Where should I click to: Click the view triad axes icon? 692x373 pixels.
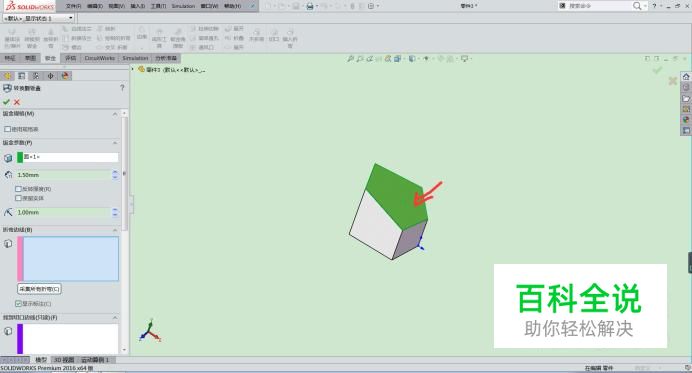150,330
